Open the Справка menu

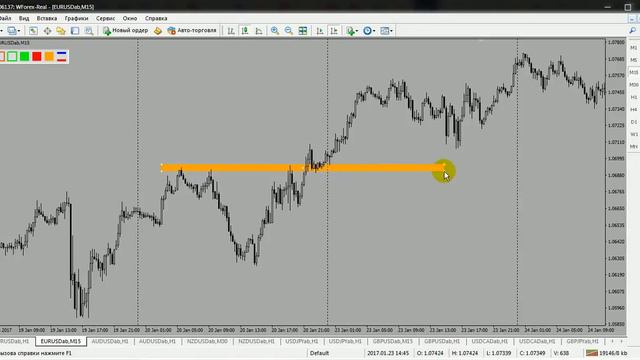coord(156,18)
